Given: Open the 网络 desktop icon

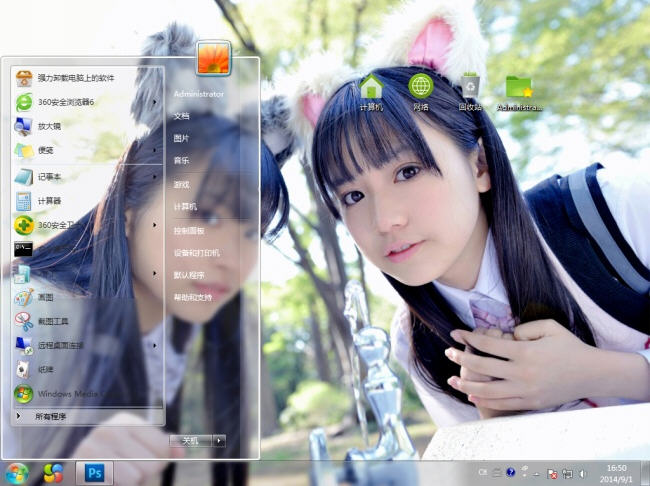Looking at the screenshot, I should pos(420,91).
